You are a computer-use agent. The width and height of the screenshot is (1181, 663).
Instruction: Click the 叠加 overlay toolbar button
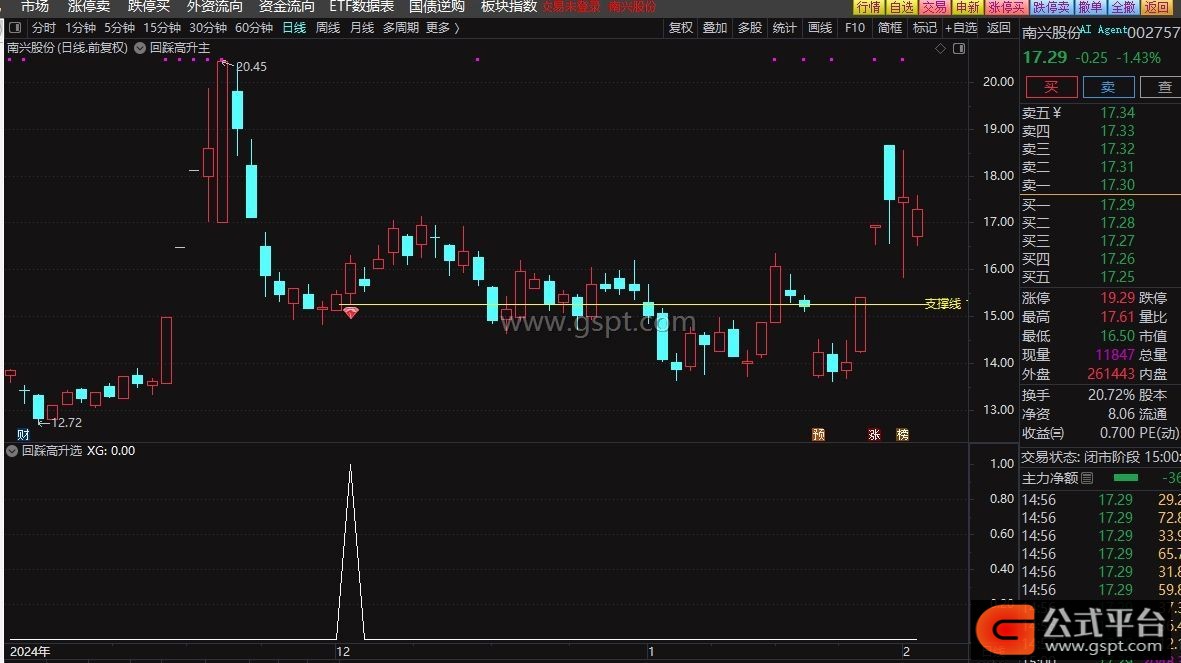click(x=715, y=28)
